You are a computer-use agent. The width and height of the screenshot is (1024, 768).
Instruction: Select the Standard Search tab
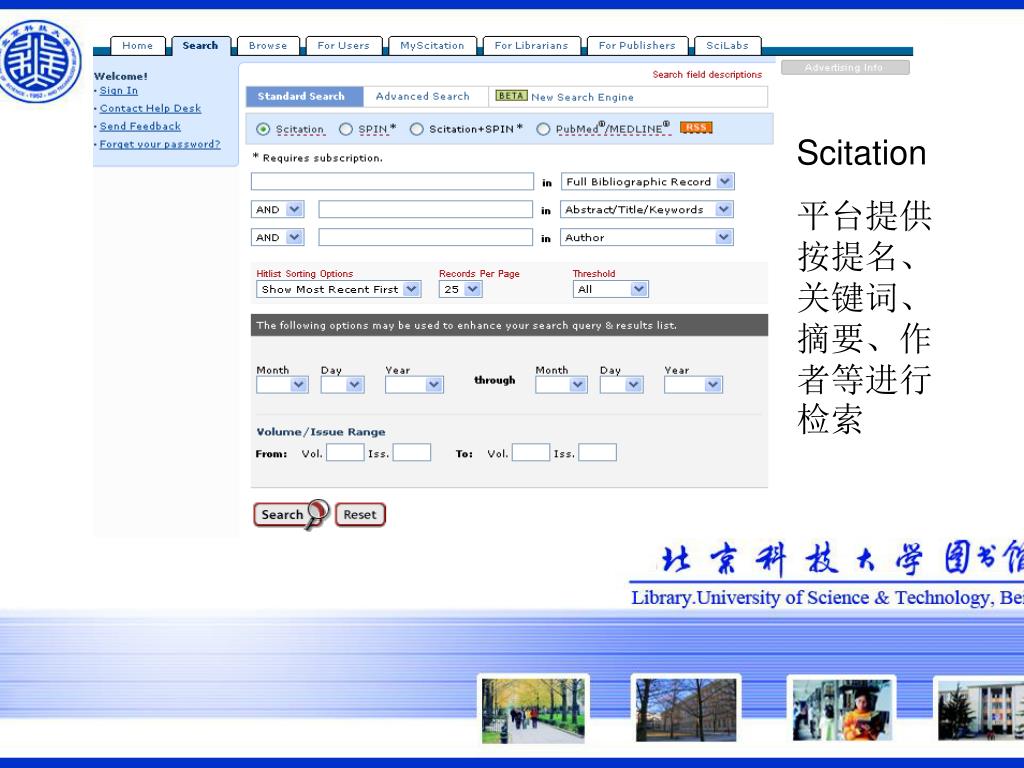tap(304, 97)
